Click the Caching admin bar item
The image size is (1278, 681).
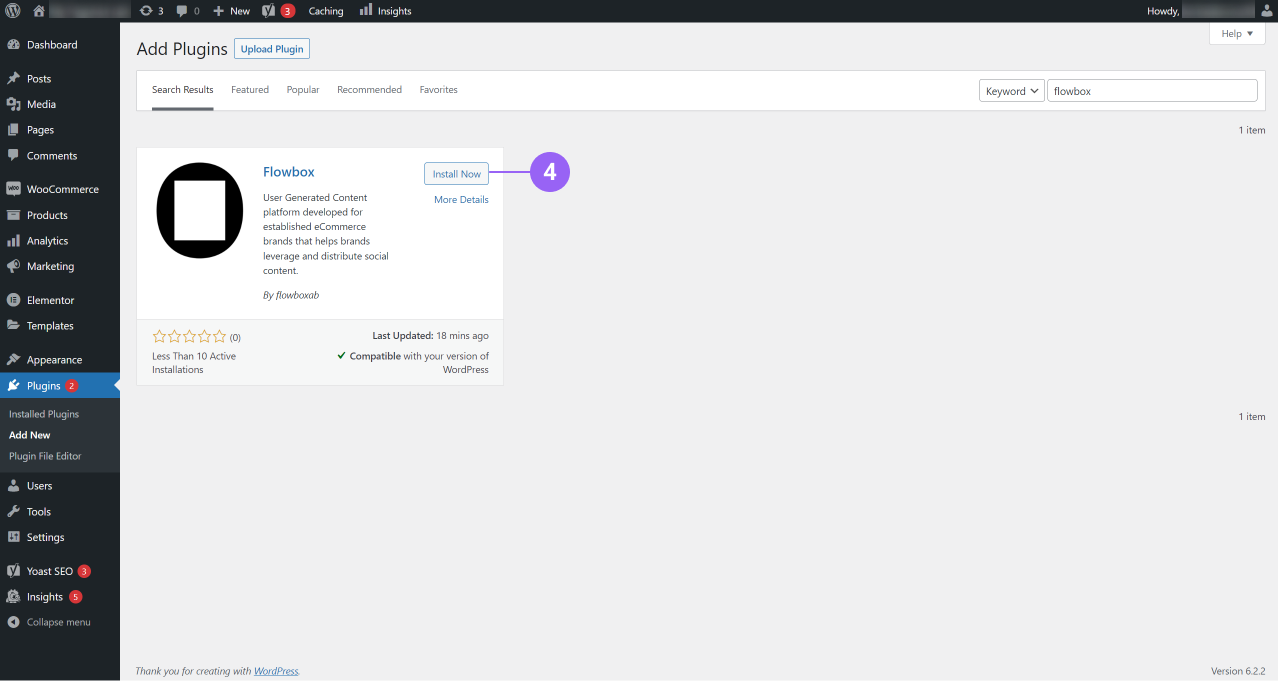(326, 11)
